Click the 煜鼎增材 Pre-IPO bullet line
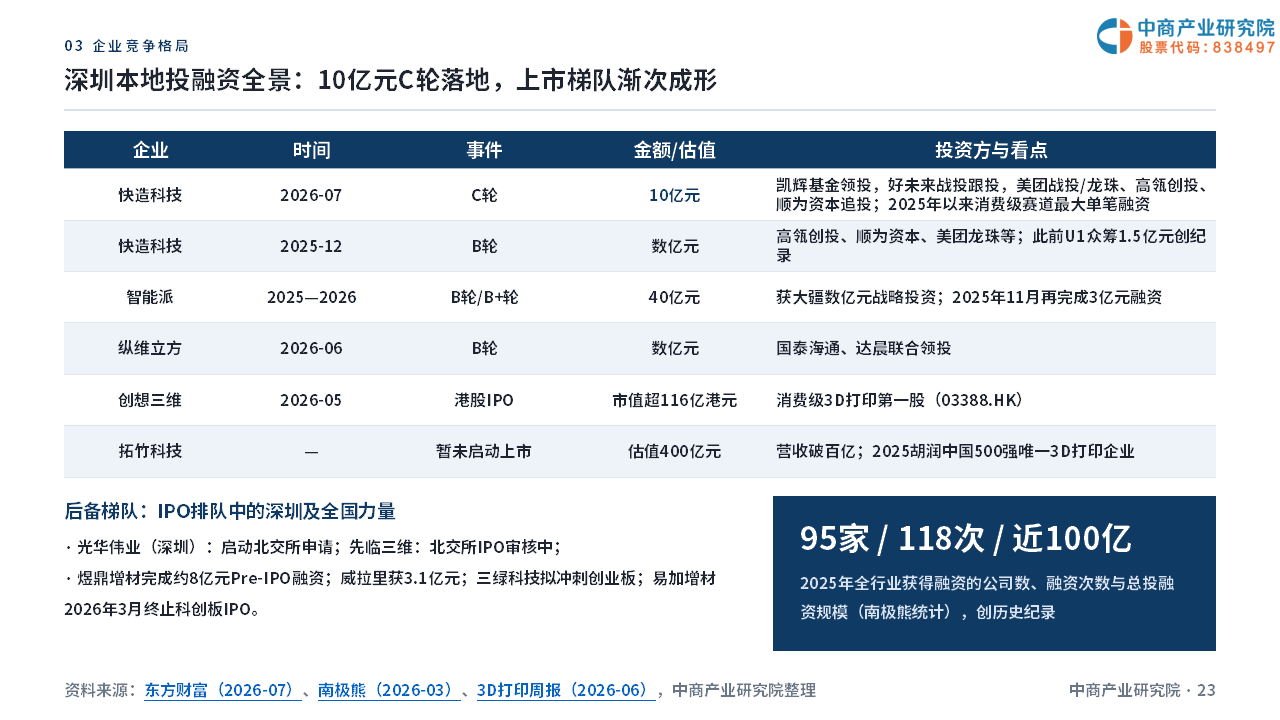Screen dimensions: 1280x720 [x=390, y=593]
